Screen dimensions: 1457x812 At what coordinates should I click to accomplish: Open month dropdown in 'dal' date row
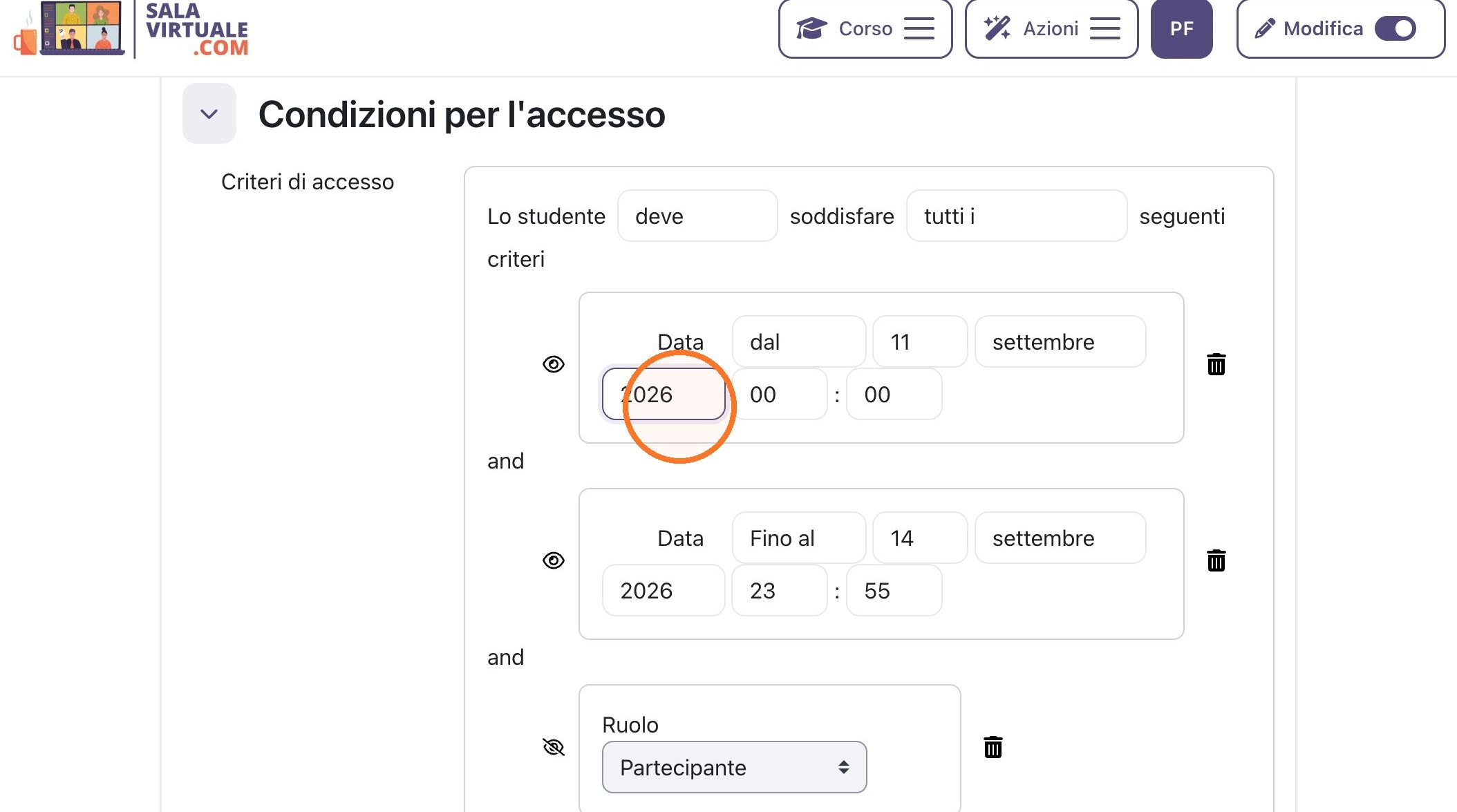coord(1060,342)
